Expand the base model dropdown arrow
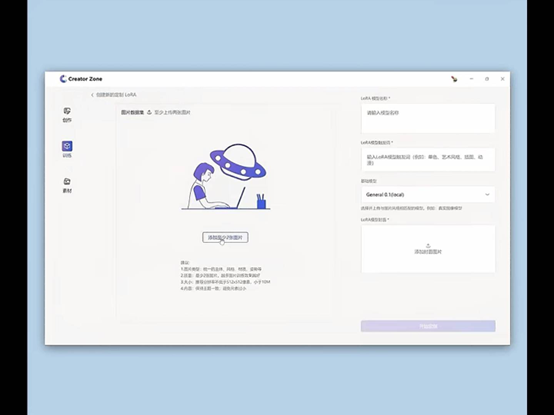554x415 pixels. pyautogui.click(x=487, y=195)
